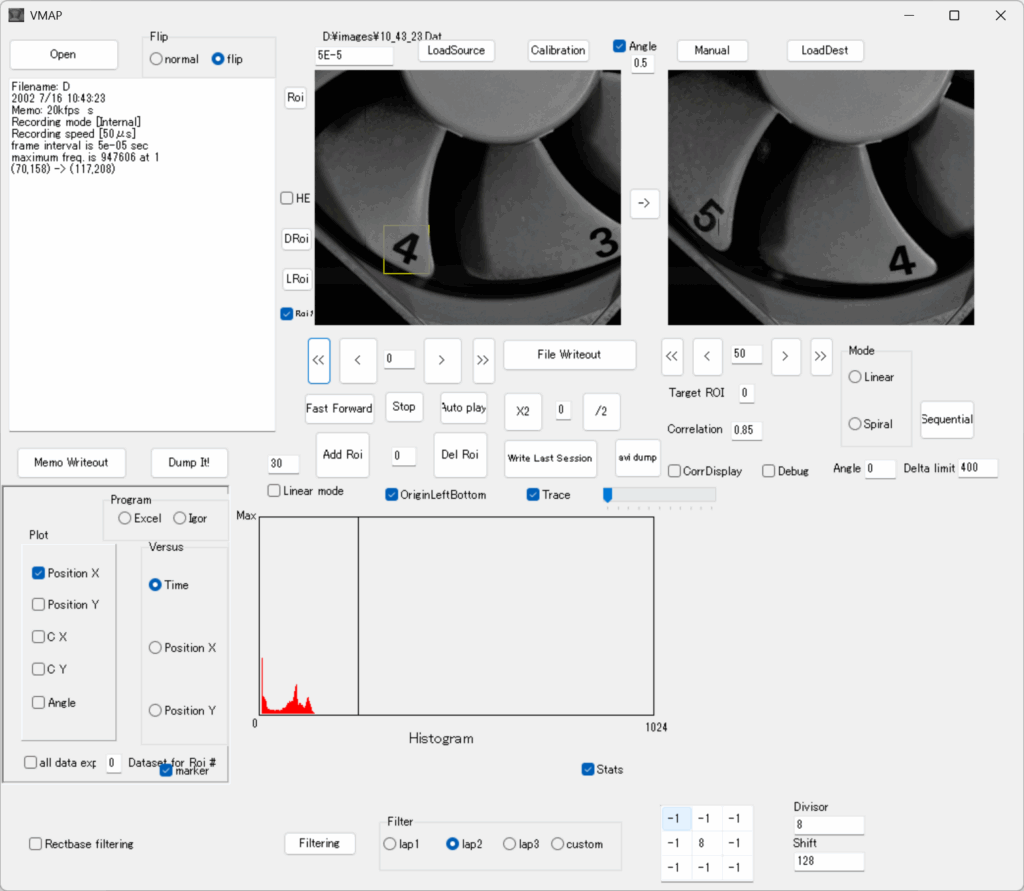Step source image back one frame
Image resolution: width=1024 pixels, height=891 pixels.
(358, 360)
